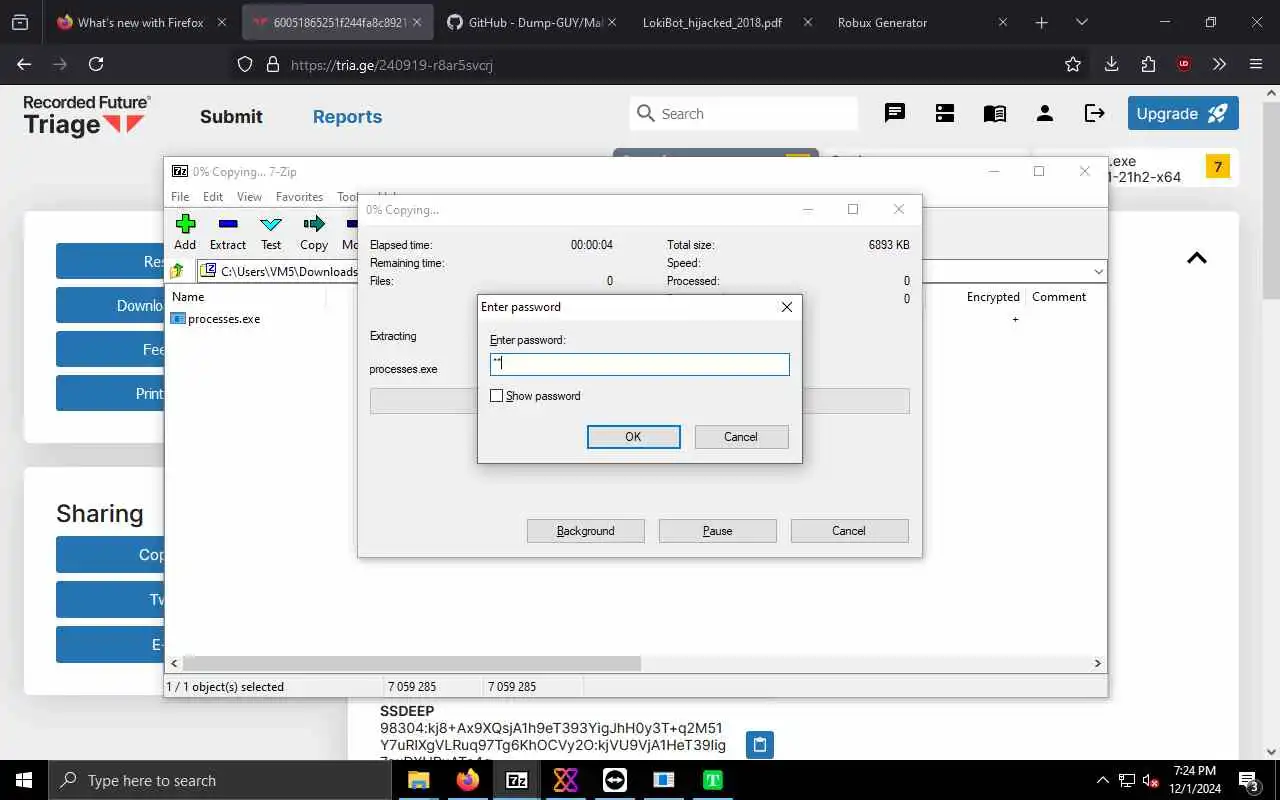Image resolution: width=1280 pixels, height=800 pixels.
Task: Click the 7-Zip Test toolbar icon
Action: point(271,232)
